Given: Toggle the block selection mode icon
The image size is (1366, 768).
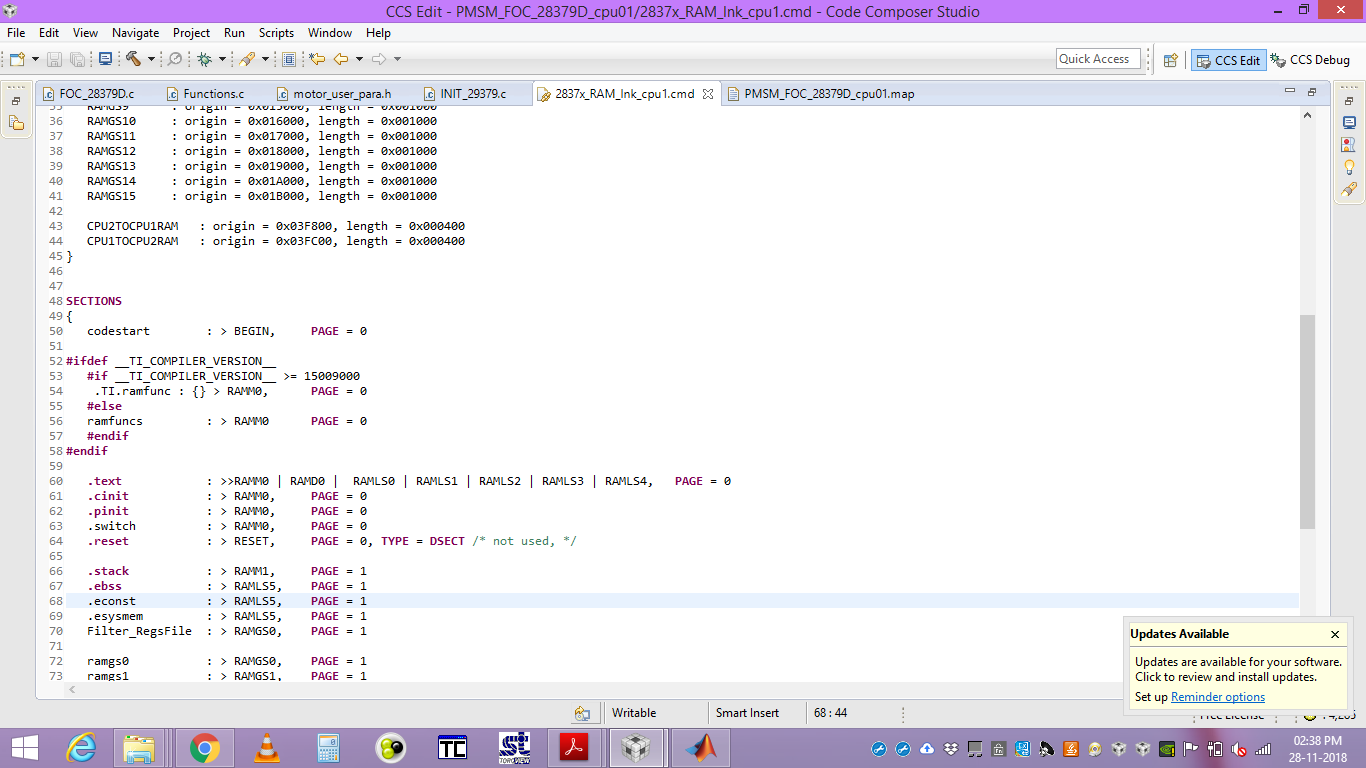Looking at the screenshot, I should pyautogui.click(x=289, y=59).
